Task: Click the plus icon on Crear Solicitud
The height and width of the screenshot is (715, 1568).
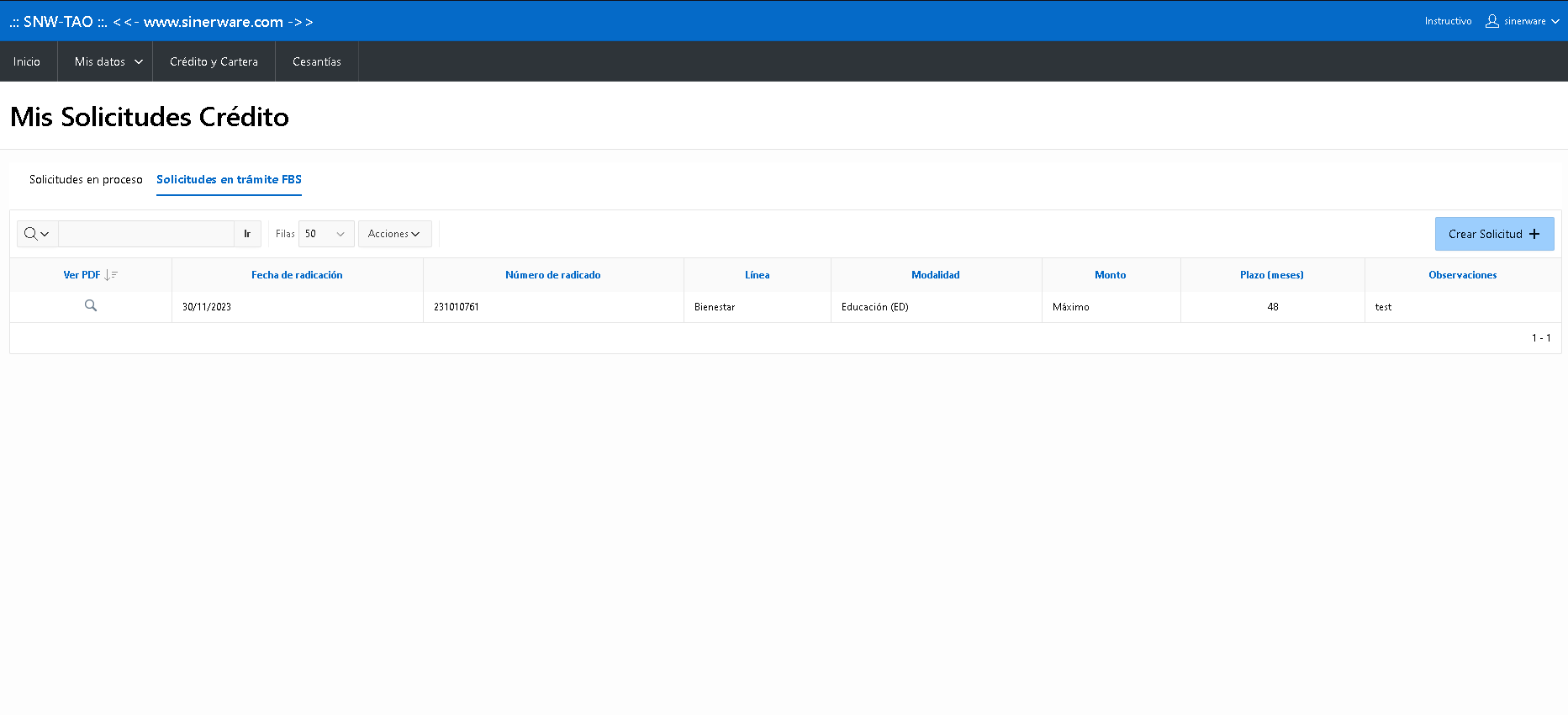Action: [1534, 234]
